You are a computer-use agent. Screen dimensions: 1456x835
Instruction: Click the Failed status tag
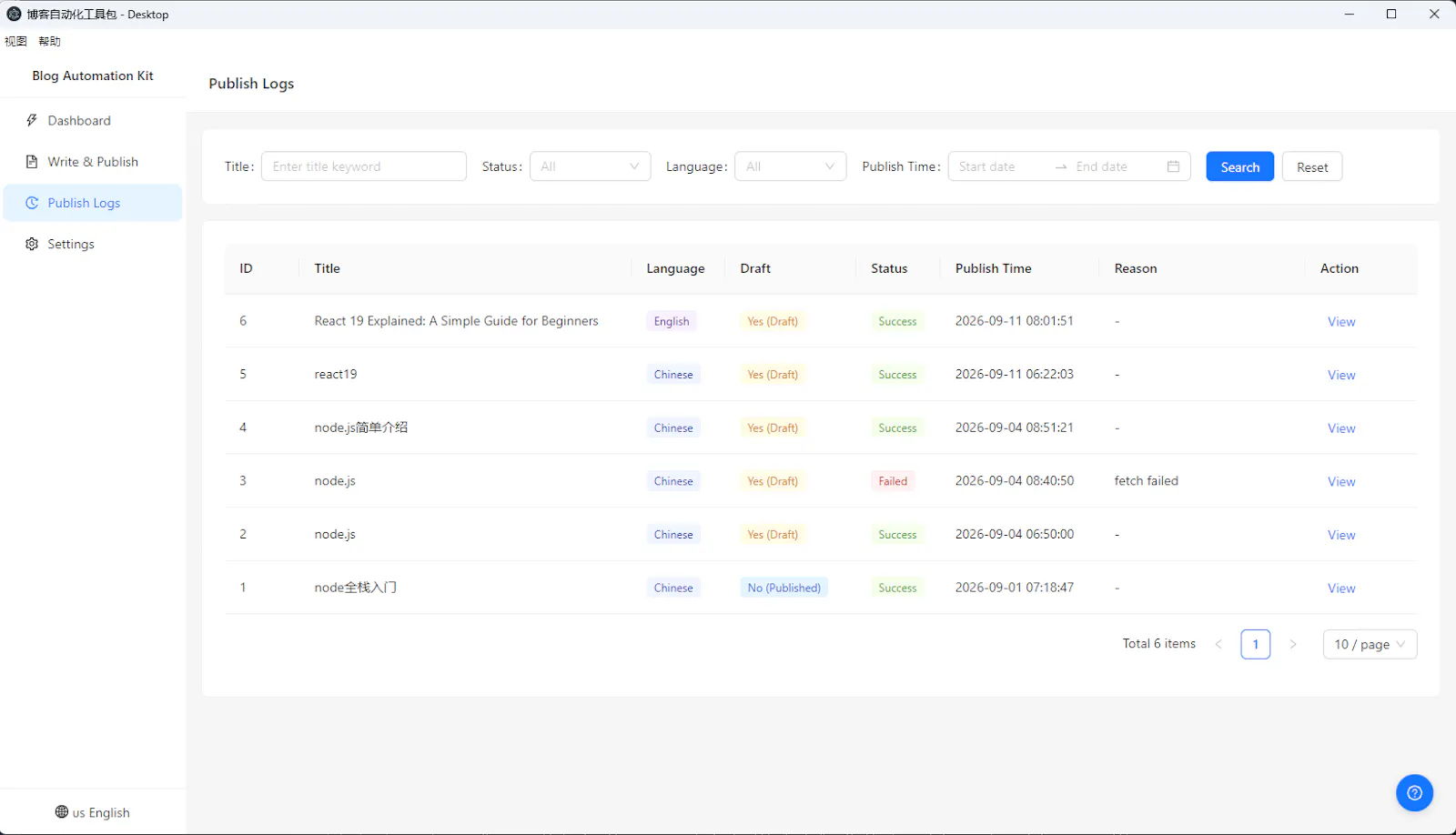point(893,481)
